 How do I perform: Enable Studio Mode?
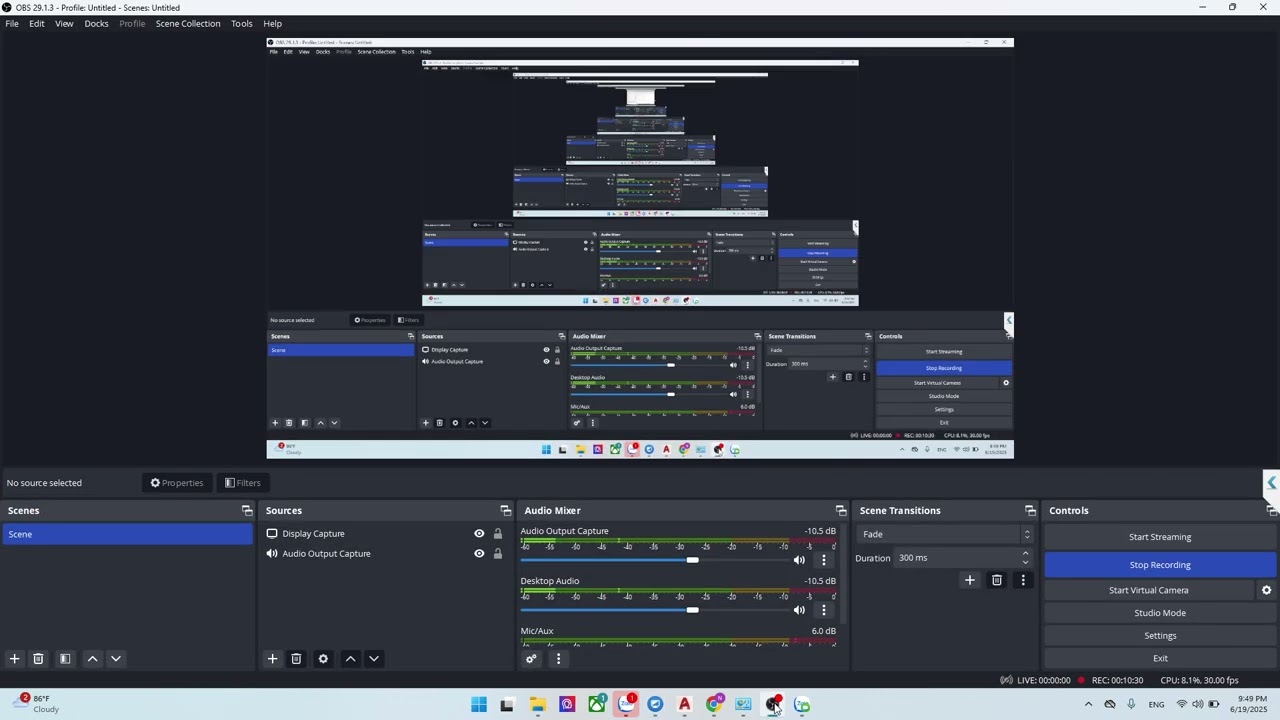pos(1160,613)
